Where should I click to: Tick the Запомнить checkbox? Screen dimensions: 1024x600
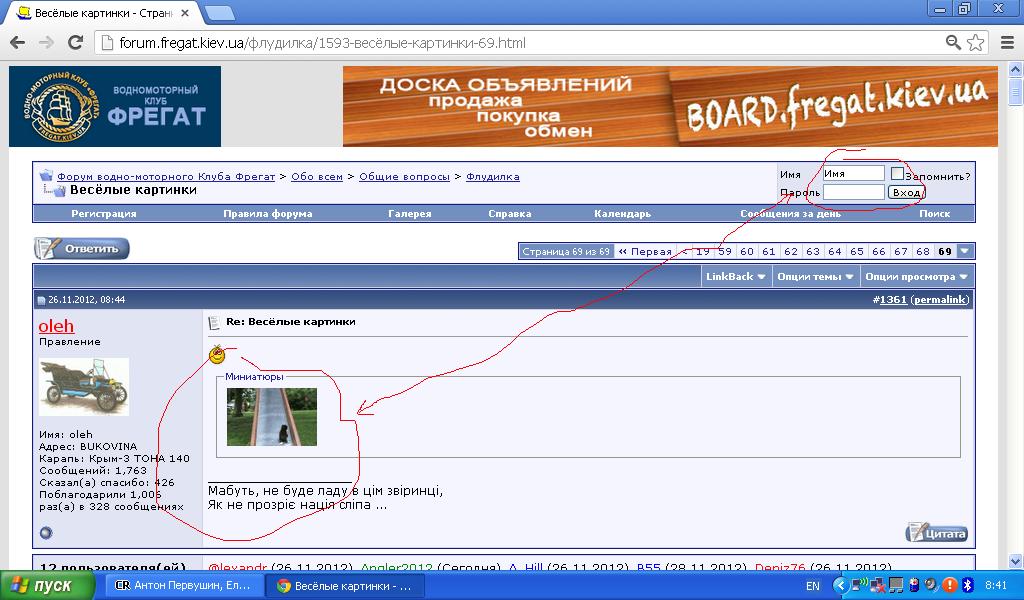[897, 174]
